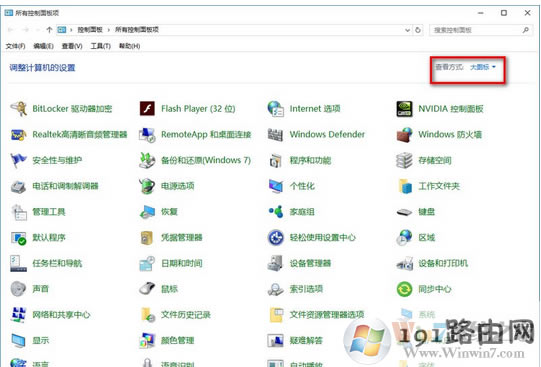Click the 管理工具 icon
The width and height of the screenshot is (541, 367).
(18, 212)
